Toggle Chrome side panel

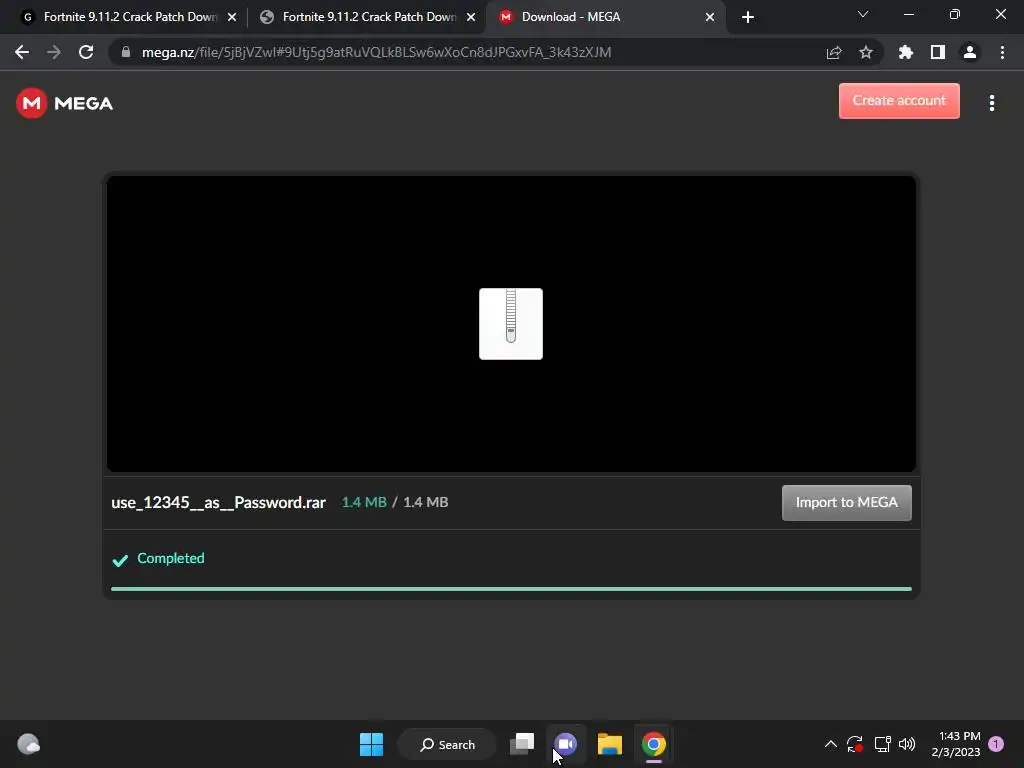[x=937, y=52]
